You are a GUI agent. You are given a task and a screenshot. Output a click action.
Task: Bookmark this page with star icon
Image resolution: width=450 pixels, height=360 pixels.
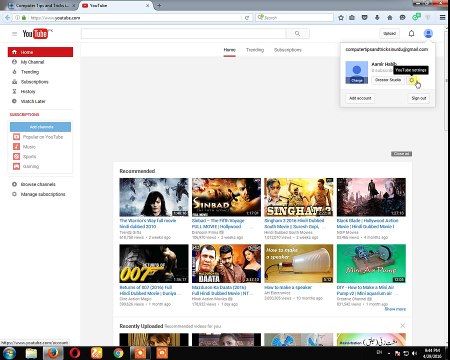coord(341,18)
